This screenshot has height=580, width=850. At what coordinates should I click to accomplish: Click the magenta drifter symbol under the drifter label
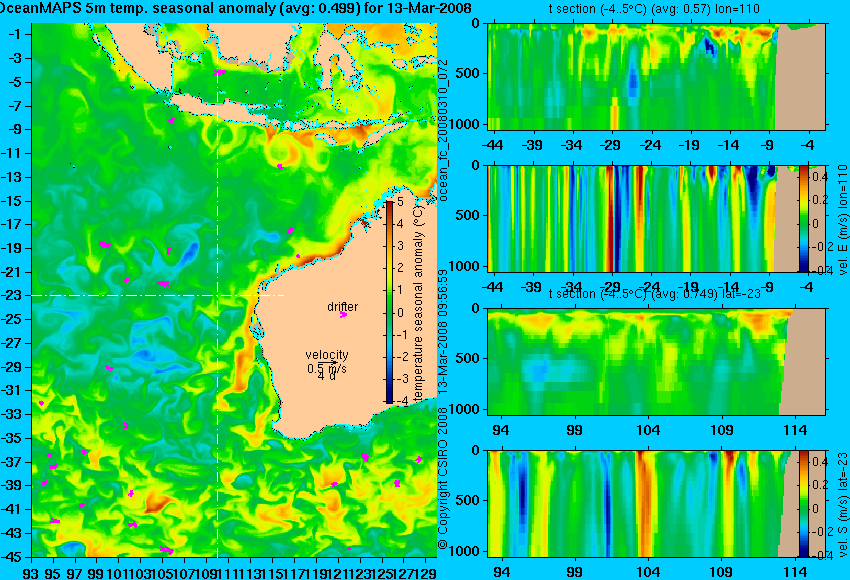343,314
